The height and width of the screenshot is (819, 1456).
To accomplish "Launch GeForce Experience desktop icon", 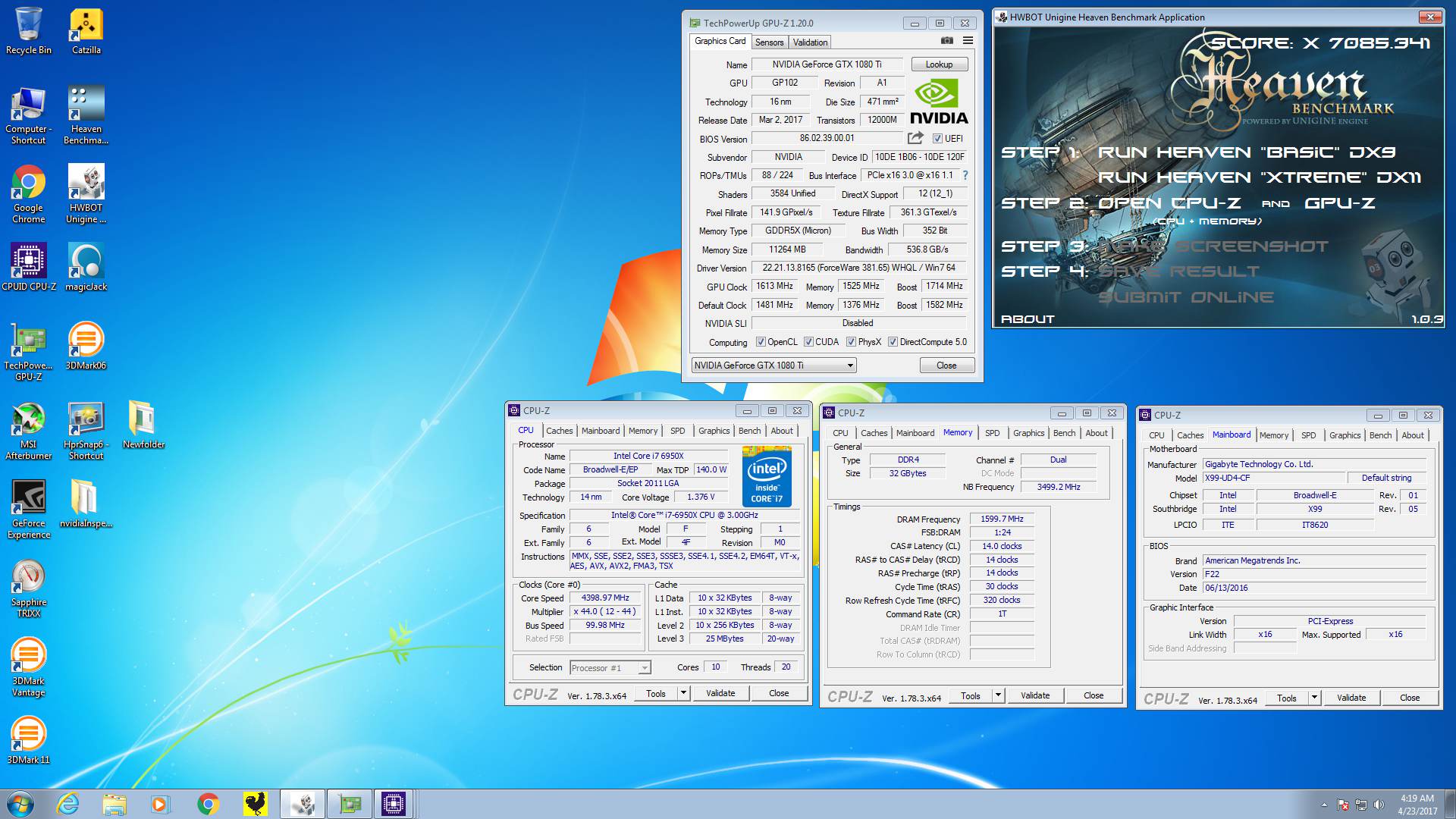I will 29,510.
